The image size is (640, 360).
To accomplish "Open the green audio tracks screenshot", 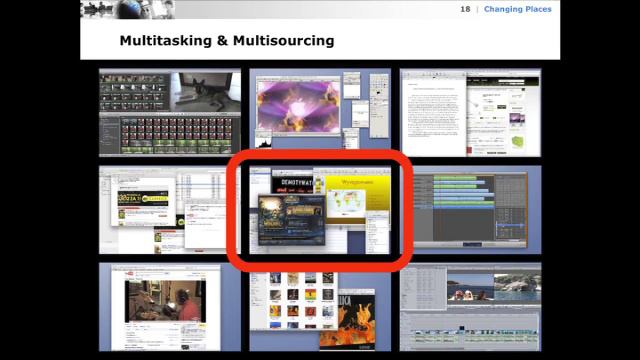I will (x=471, y=210).
